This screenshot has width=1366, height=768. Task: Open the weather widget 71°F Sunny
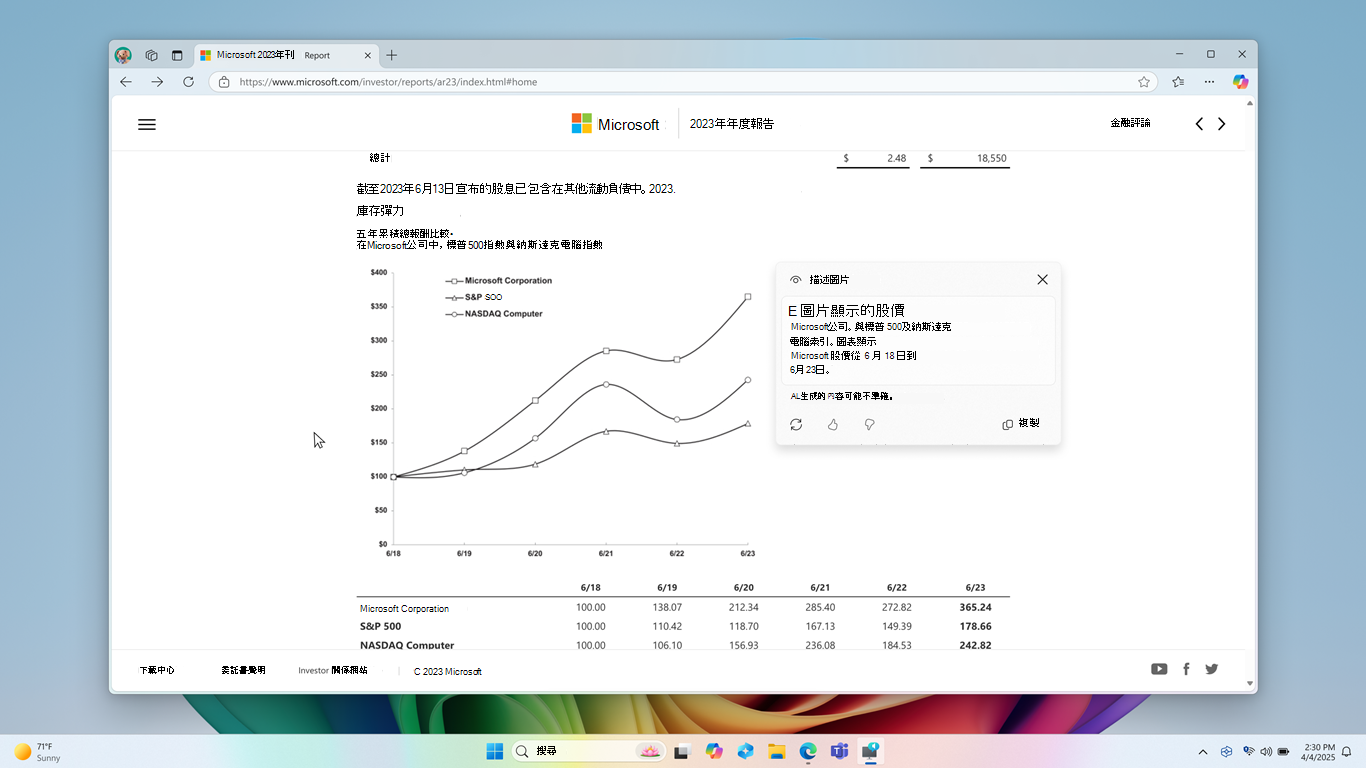coord(37,752)
